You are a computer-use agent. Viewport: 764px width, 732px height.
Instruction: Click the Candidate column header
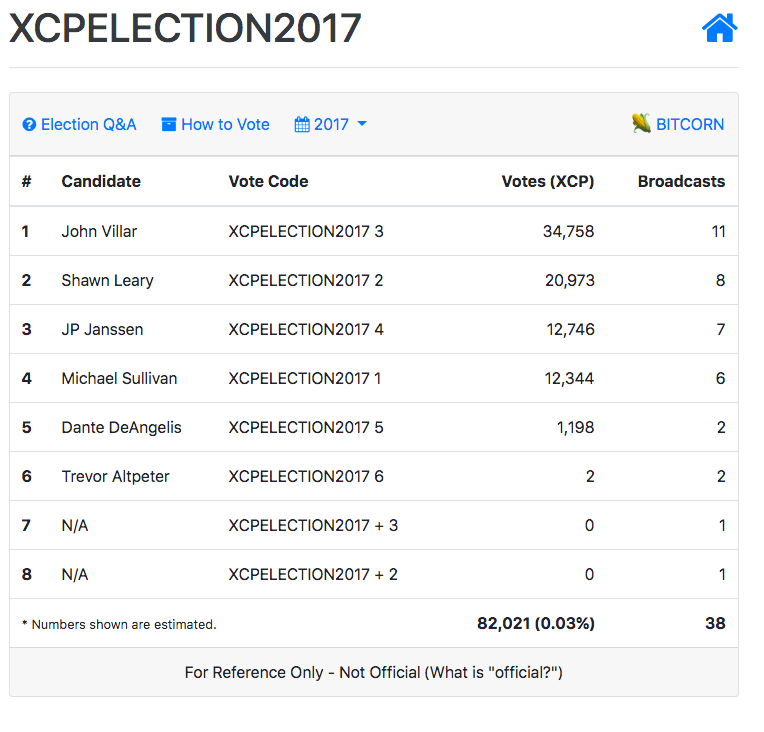coord(101,181)
